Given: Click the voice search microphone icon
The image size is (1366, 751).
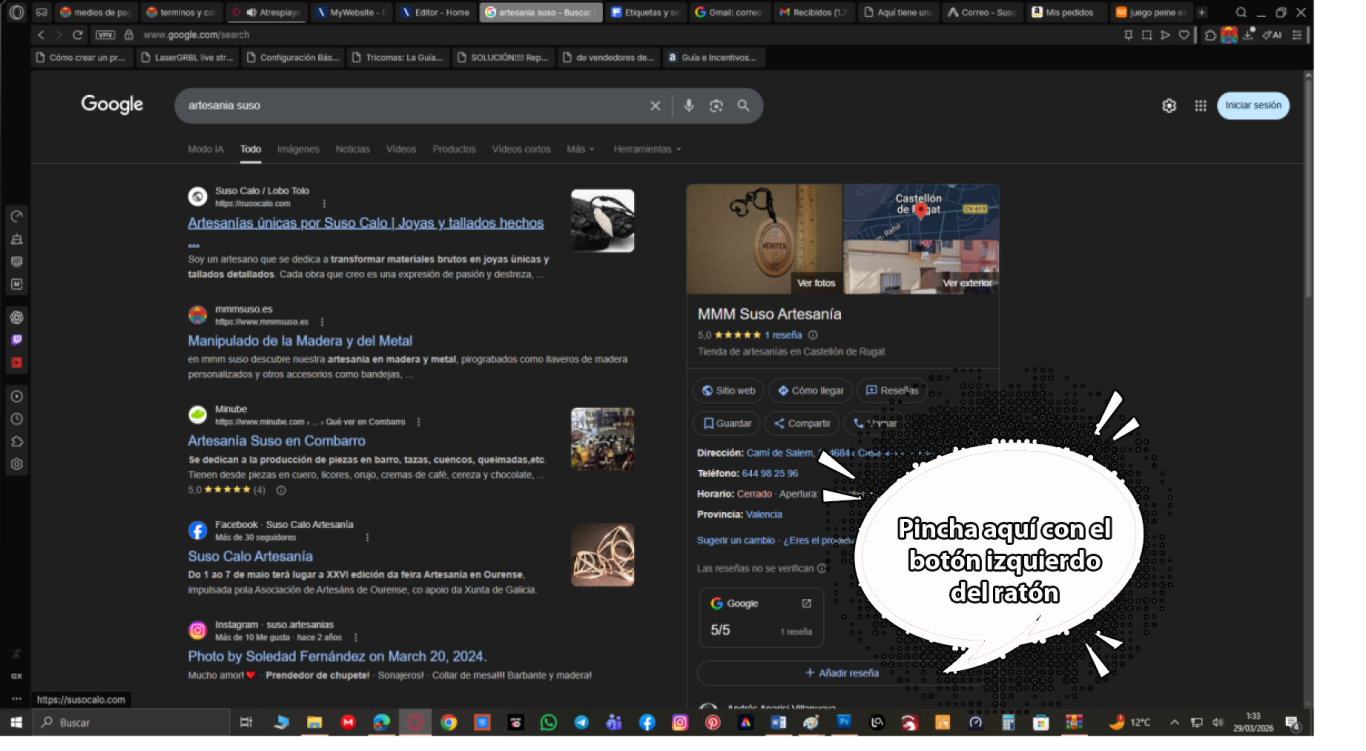Looking at the screenshot, I should 688,106.
